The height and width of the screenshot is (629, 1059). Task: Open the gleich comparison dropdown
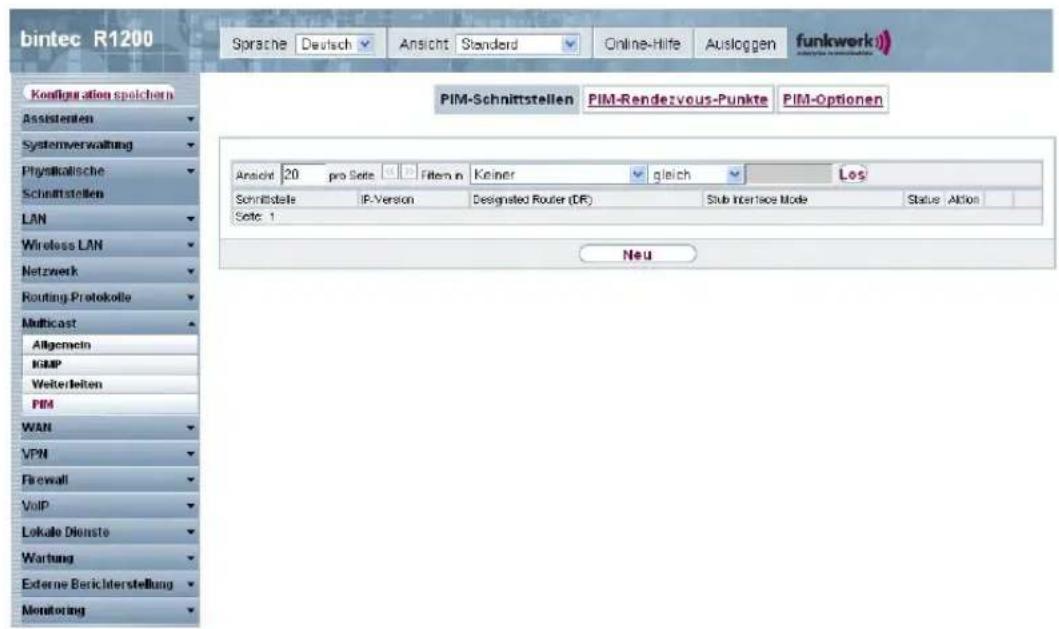pos(696,175)
